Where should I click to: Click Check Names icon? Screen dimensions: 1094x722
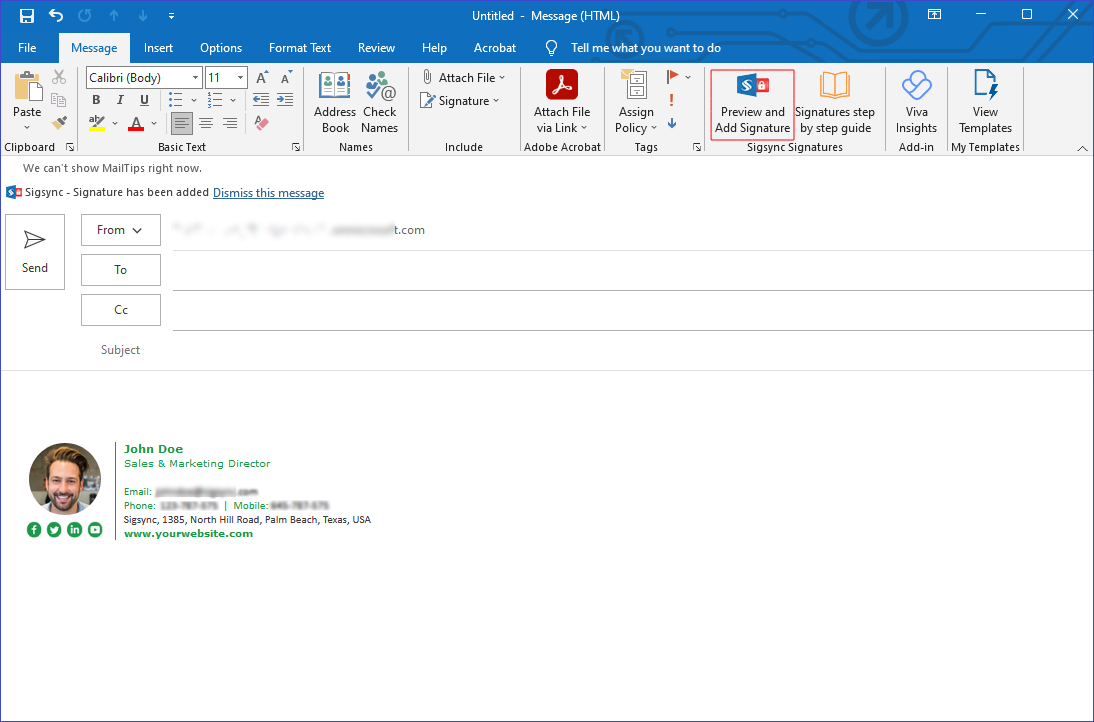point(380,103)
